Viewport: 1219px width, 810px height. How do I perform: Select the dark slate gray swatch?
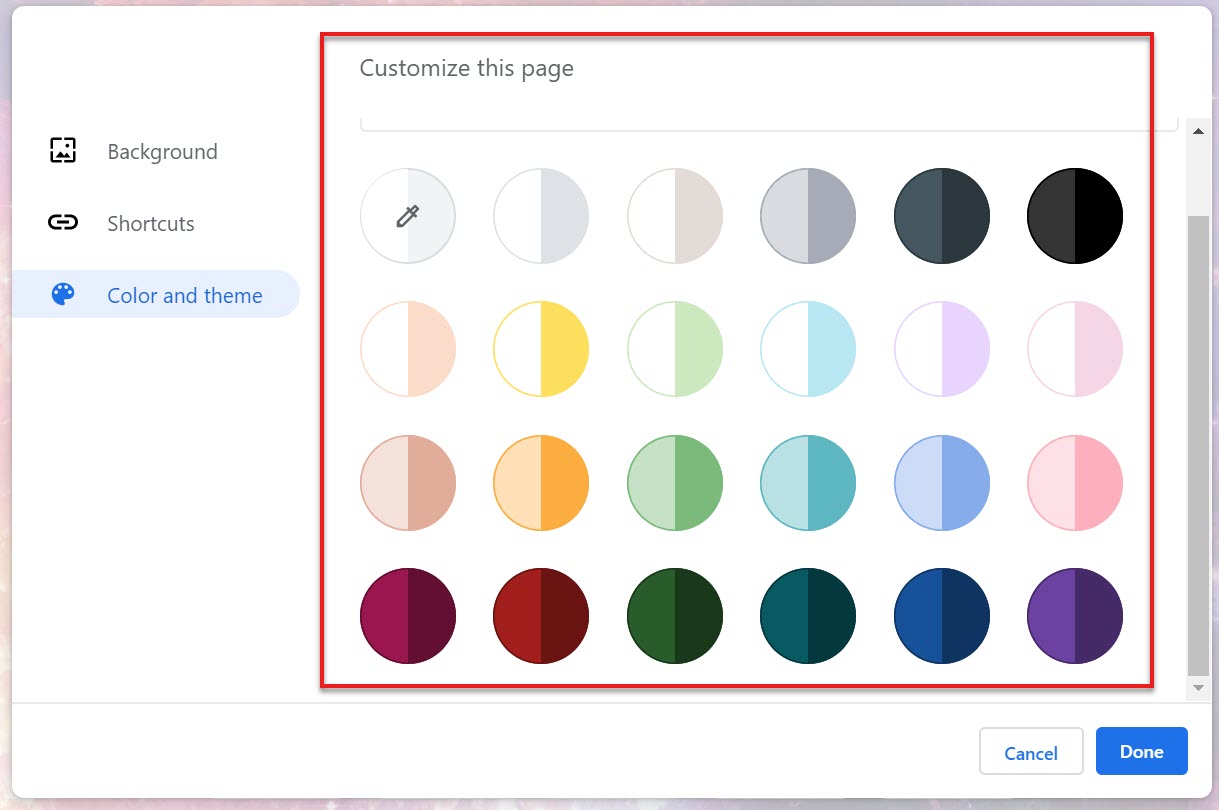tap(942, 216)
